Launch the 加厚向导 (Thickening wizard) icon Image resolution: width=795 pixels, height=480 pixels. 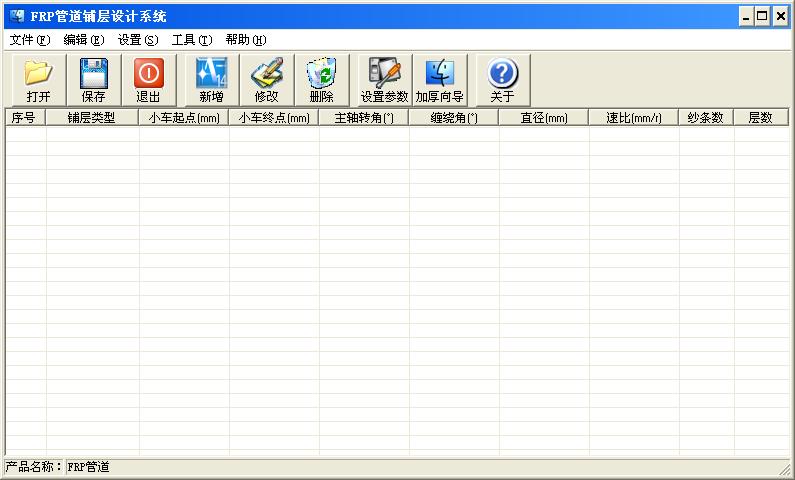point(440,73)
